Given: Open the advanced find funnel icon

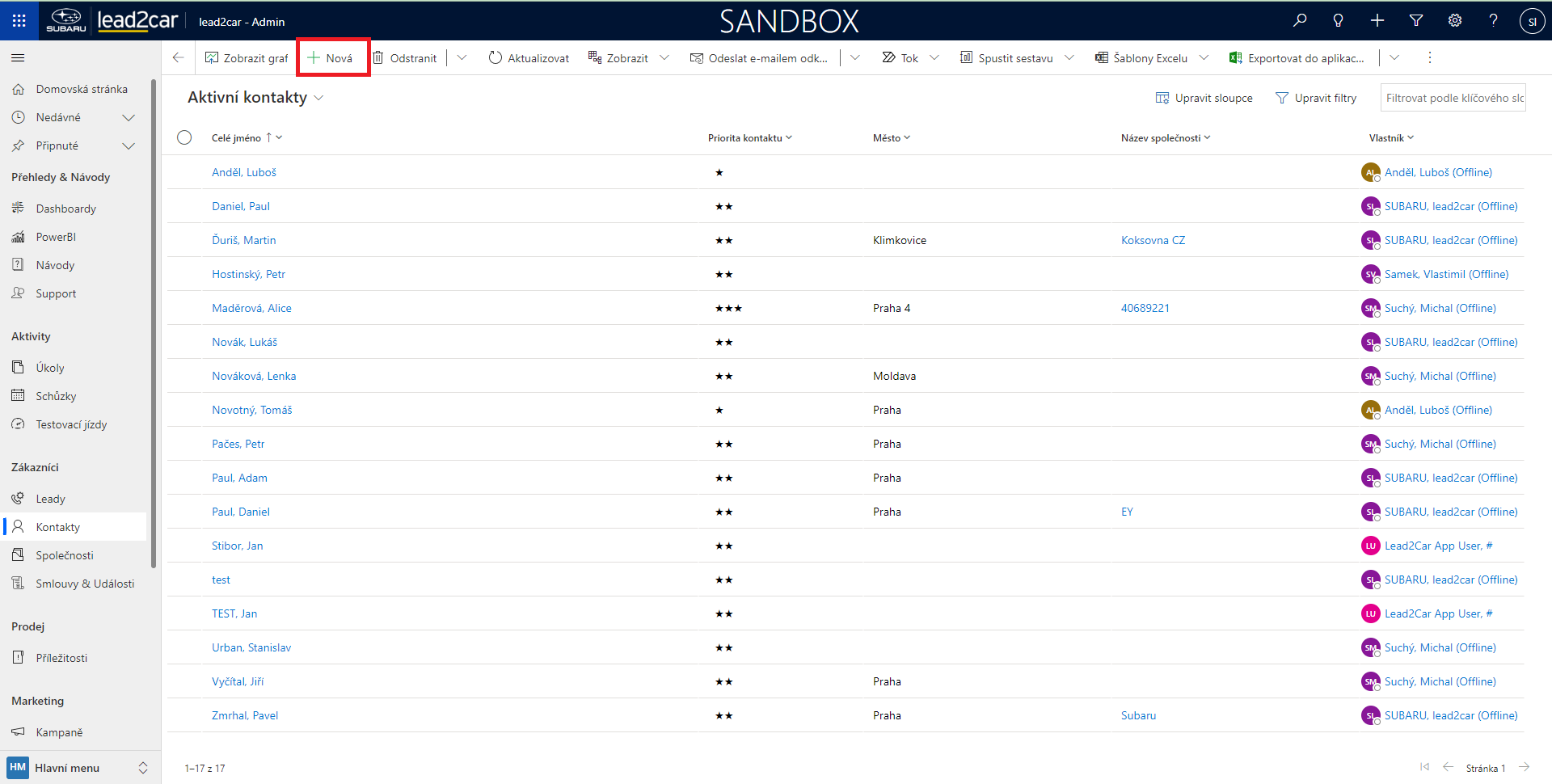Looking at the screenshot, I should click(1416, 21).
